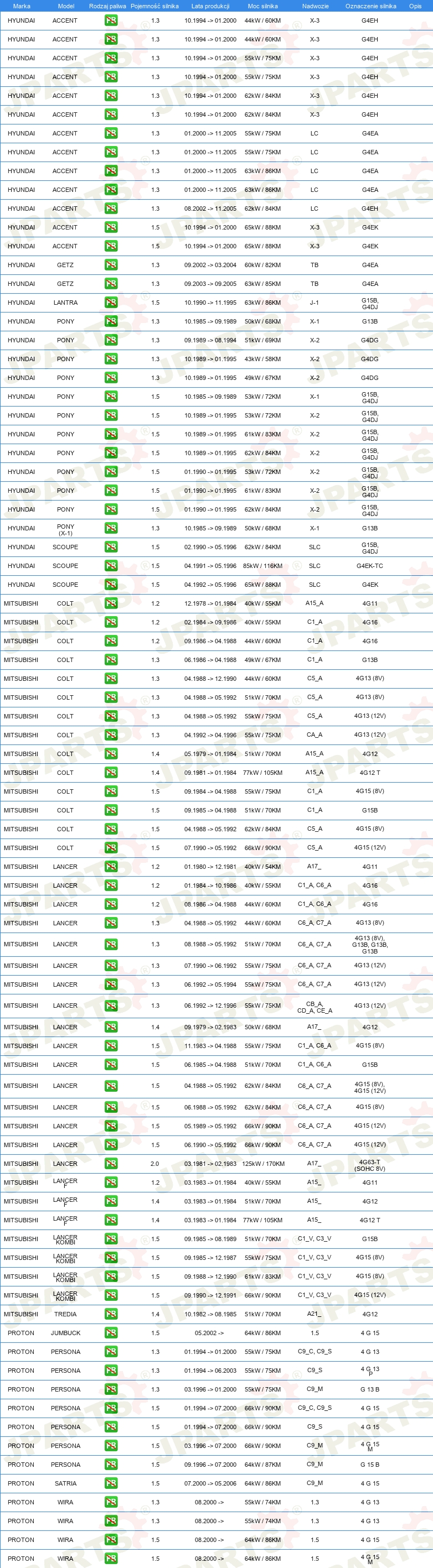The width and height of the screenshot is (433, 1568).
Task: Click the Rodzaj paliwa column header
Action: (108, 6)
